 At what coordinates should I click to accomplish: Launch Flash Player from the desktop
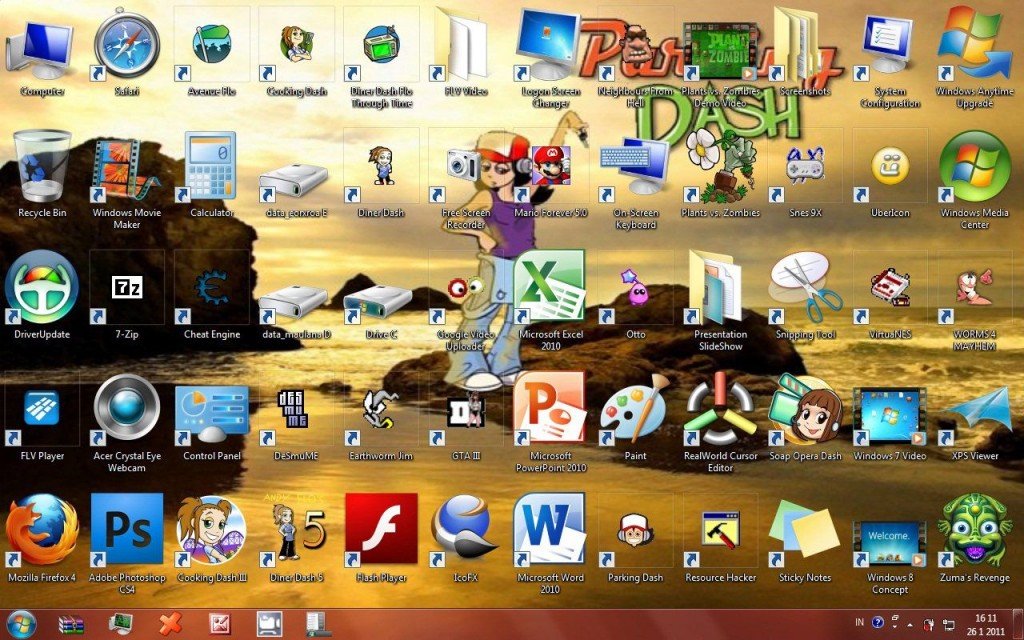click(381, 529)
